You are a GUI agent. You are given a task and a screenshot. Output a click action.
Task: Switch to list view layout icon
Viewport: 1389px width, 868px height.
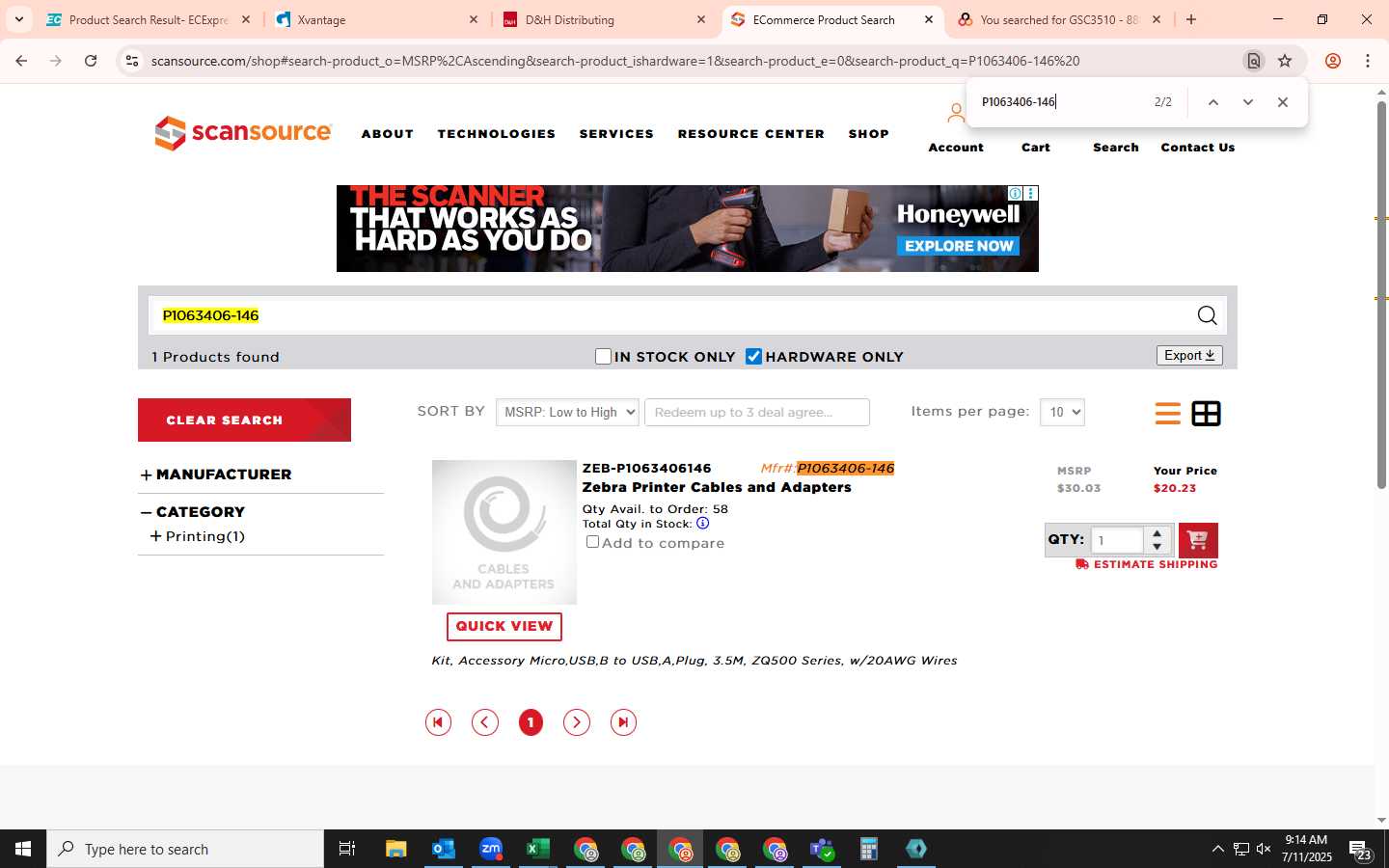click(1167, 414)
